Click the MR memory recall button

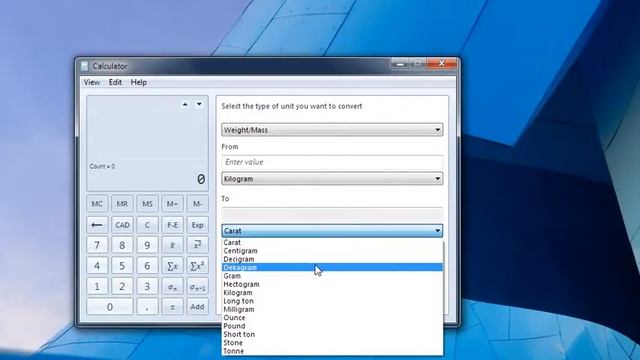point(122,204)
